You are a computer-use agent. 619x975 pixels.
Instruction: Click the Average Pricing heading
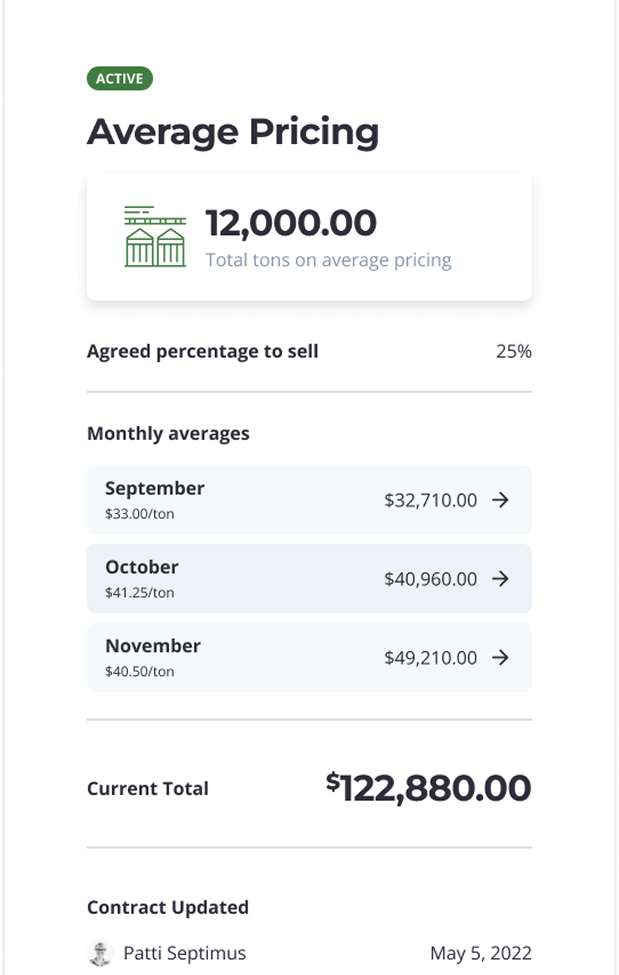click(x=233, y=132)
